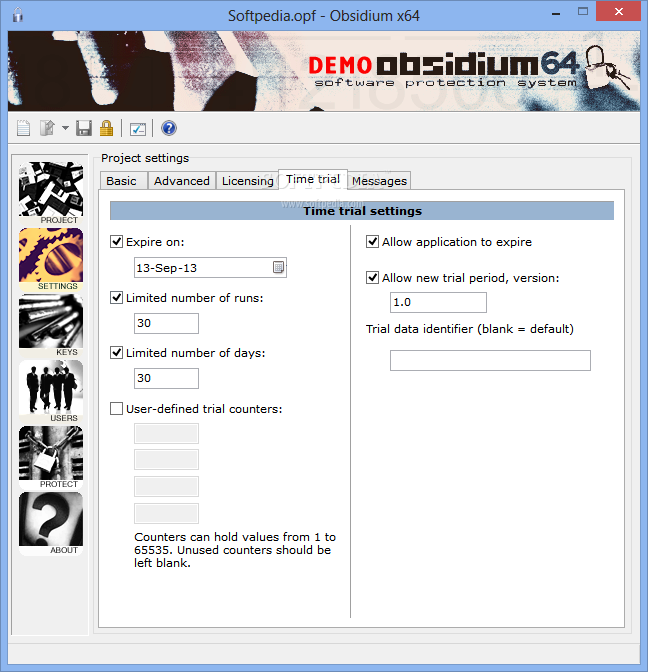Click the gold padlock Protect icon

click(106, 128)
